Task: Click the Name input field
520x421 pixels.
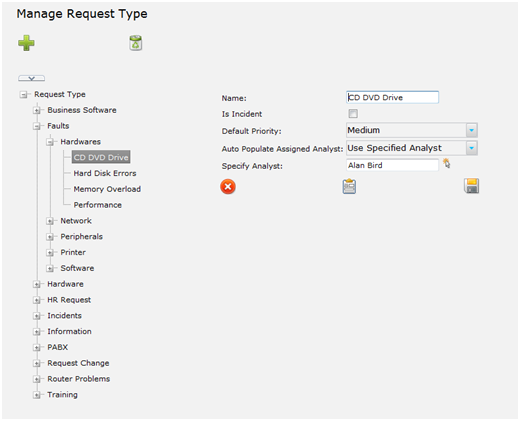Action: (392, 97)
